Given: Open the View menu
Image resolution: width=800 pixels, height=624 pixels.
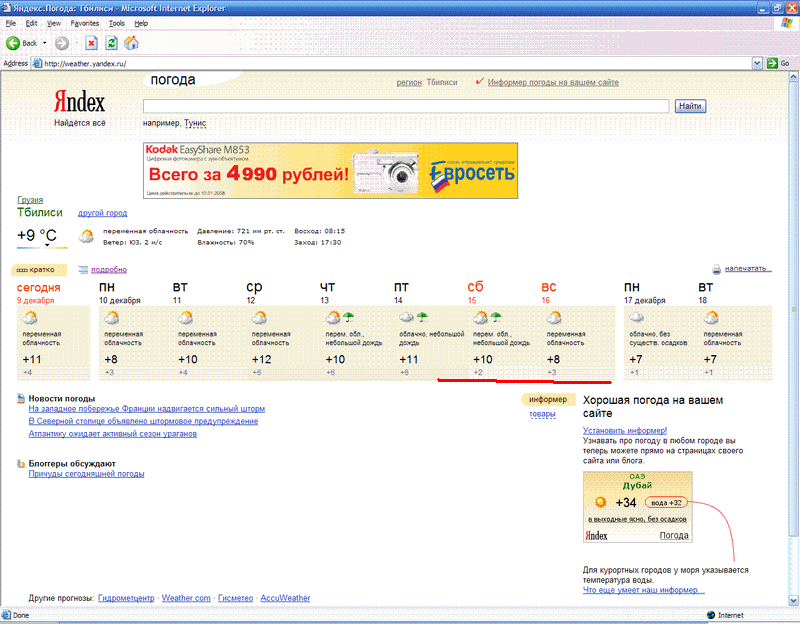Looking at the screenshot, I should [x=54, y=23].
